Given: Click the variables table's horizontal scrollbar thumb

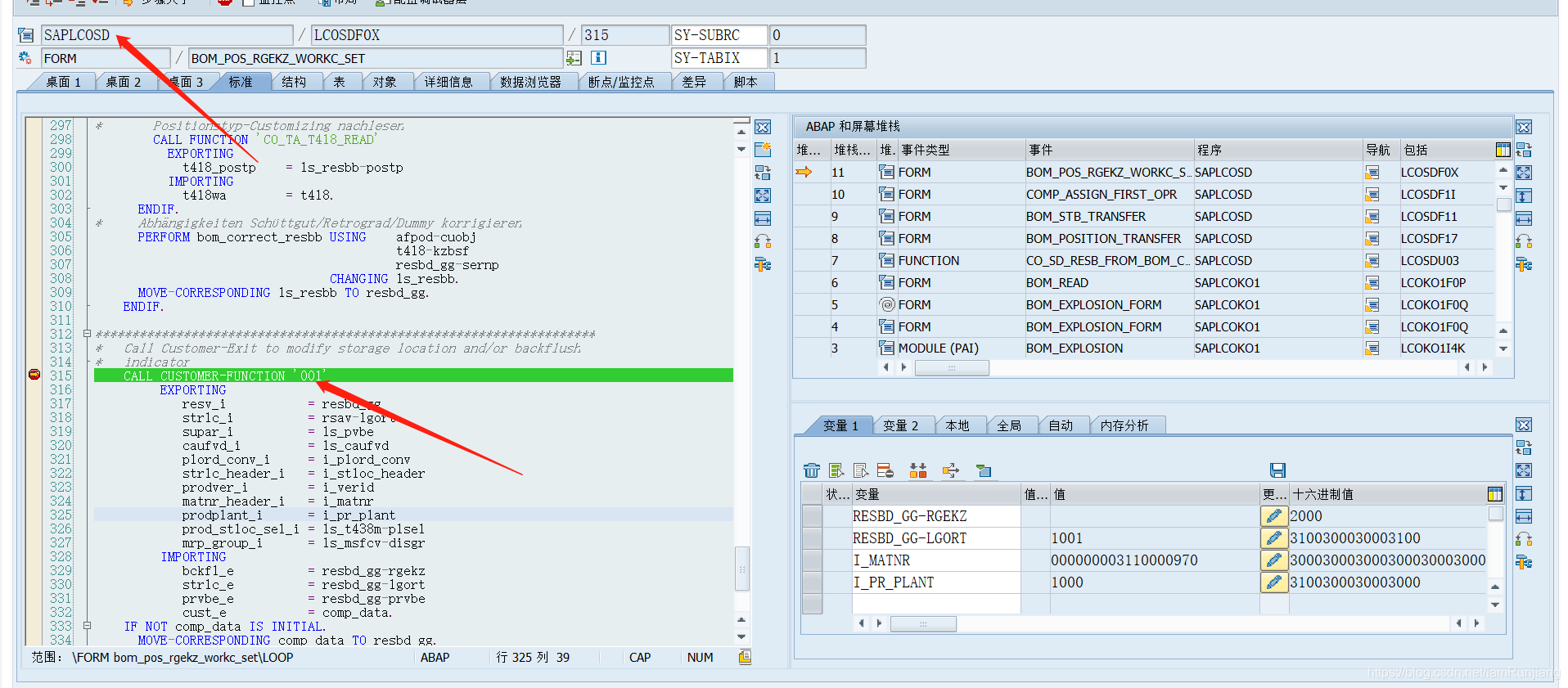Looking at the screenshot, I should point(922,623).
